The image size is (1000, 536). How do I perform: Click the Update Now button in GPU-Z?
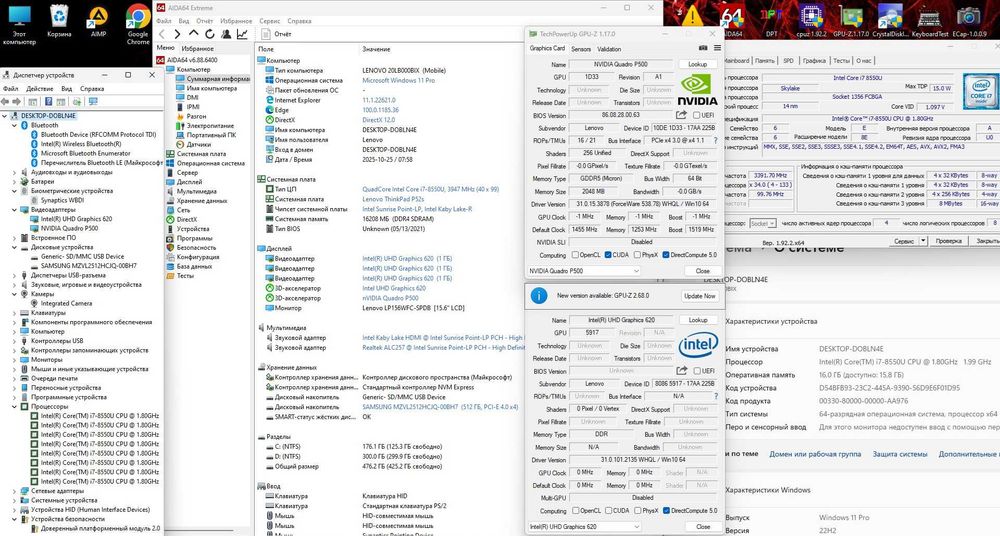[699, 296]
